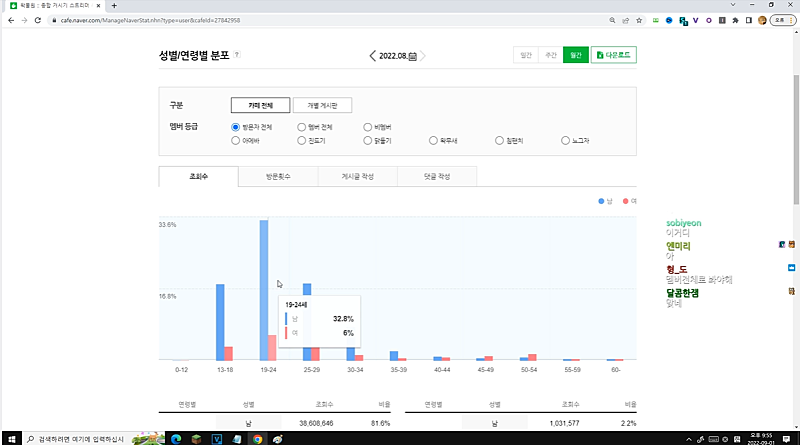The width and height of the screenshot is (800, 445).
Task: Choose the 비멤버 radio option
Action: pyautogui.click(x=367, y=127)
